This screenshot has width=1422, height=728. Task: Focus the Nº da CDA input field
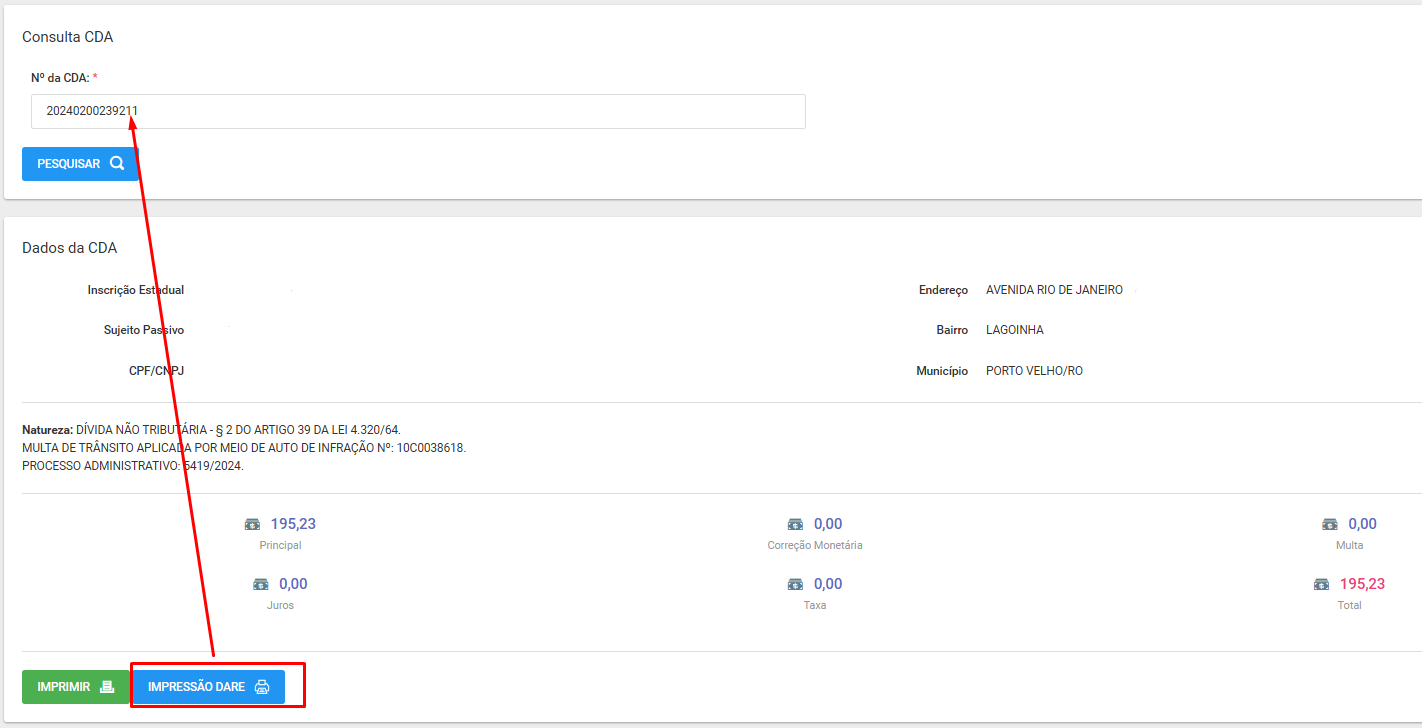(x=418, y=112)
